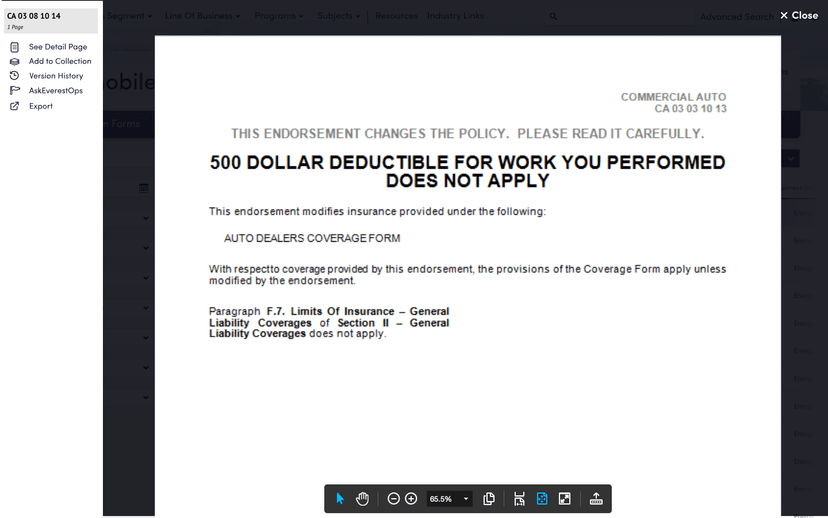Select CA 03 08 10 14 document entry

[51, 20]
